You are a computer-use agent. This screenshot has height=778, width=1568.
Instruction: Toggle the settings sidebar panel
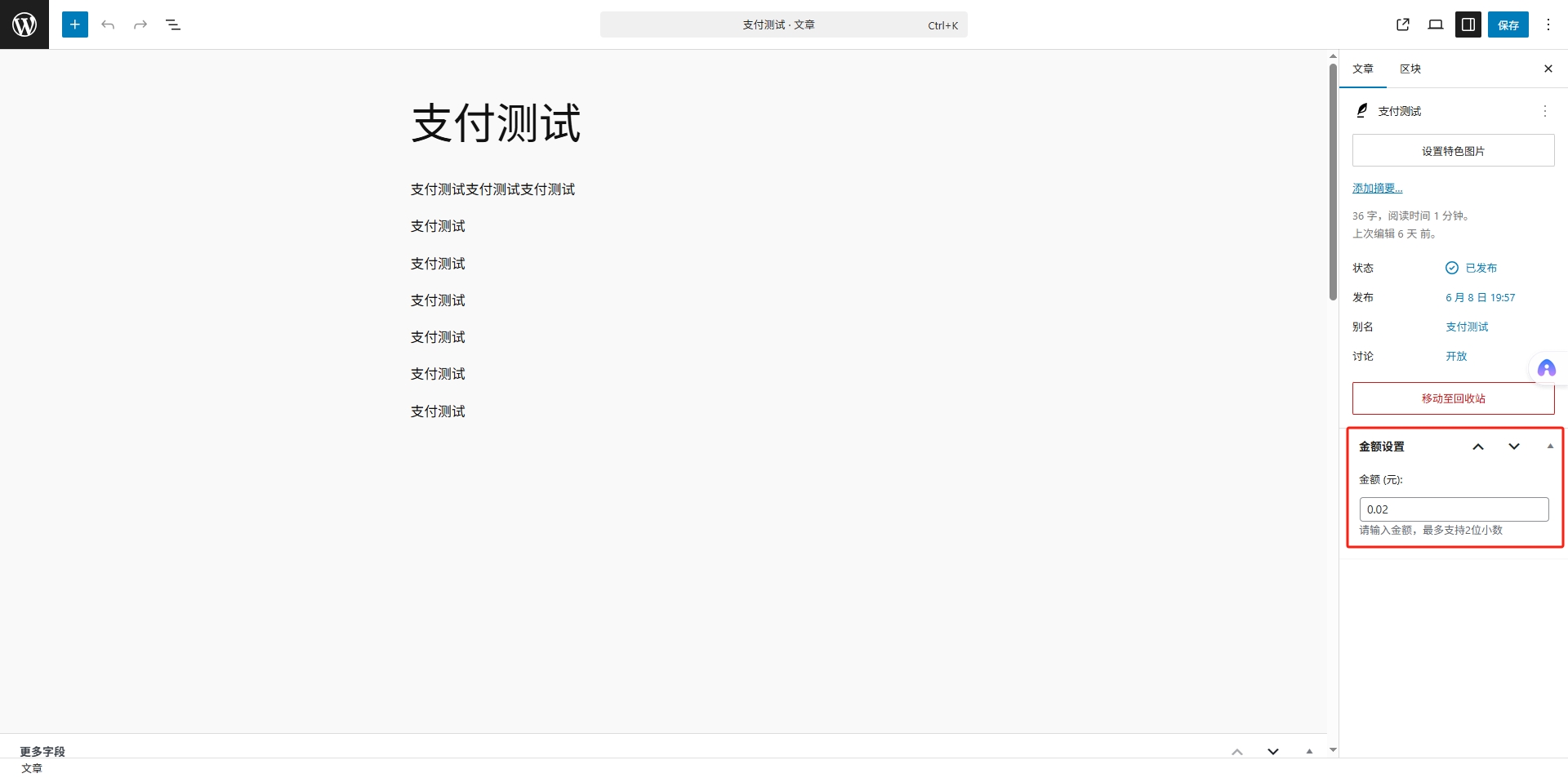point(1468,24)
